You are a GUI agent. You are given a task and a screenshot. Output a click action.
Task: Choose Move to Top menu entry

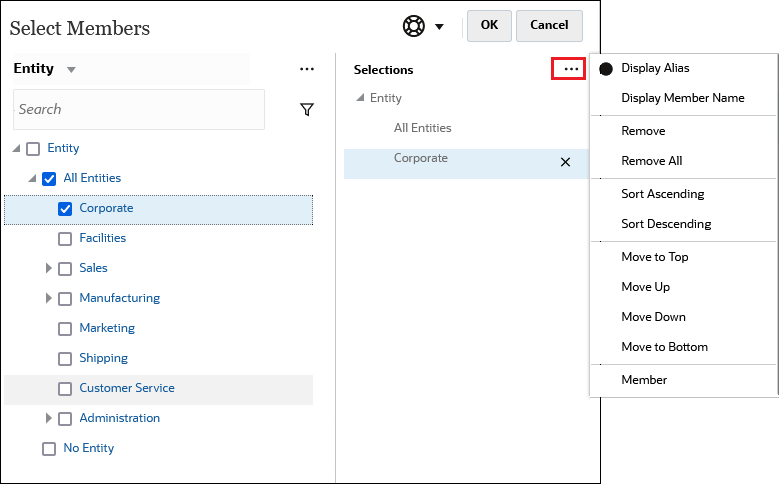point(654,257)
